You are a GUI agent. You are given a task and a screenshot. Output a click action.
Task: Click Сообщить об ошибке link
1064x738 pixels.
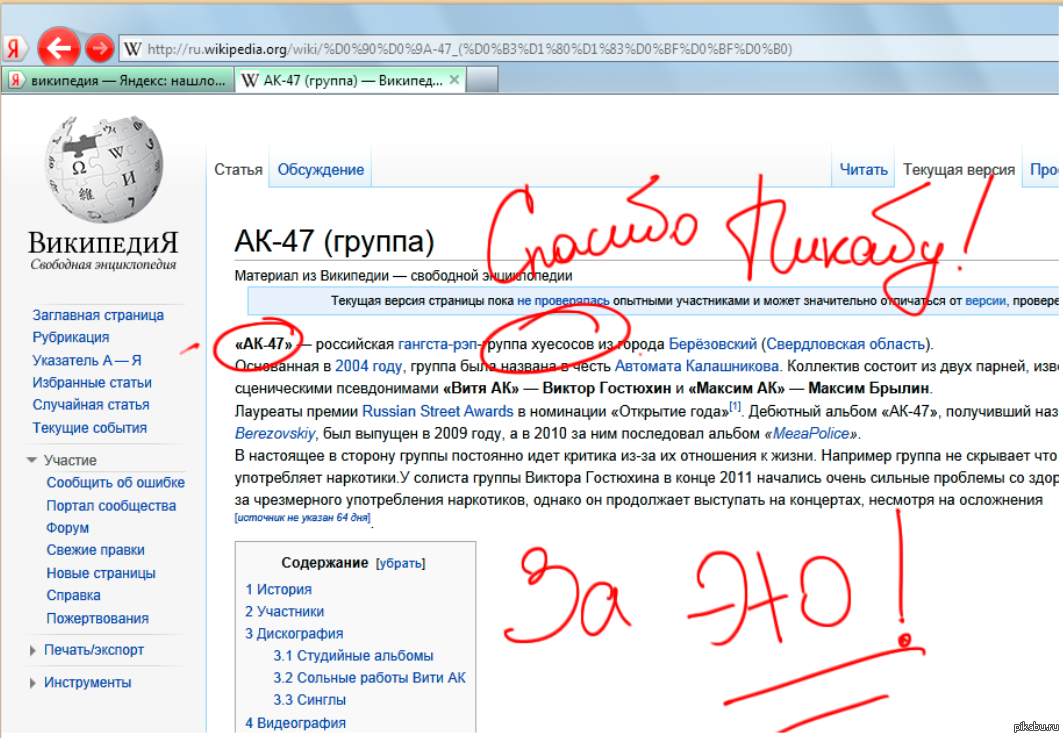tap(115, 482)
